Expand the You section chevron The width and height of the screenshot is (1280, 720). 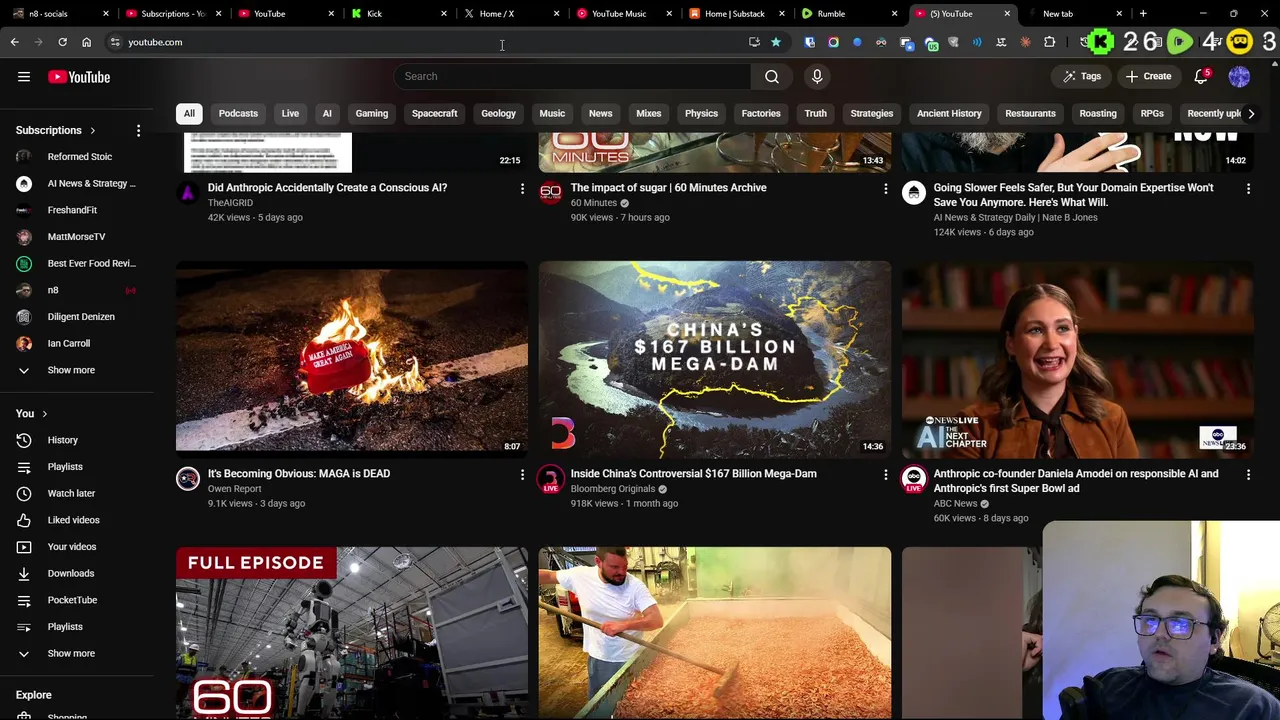pyautogui.click(x=44, y=414)
